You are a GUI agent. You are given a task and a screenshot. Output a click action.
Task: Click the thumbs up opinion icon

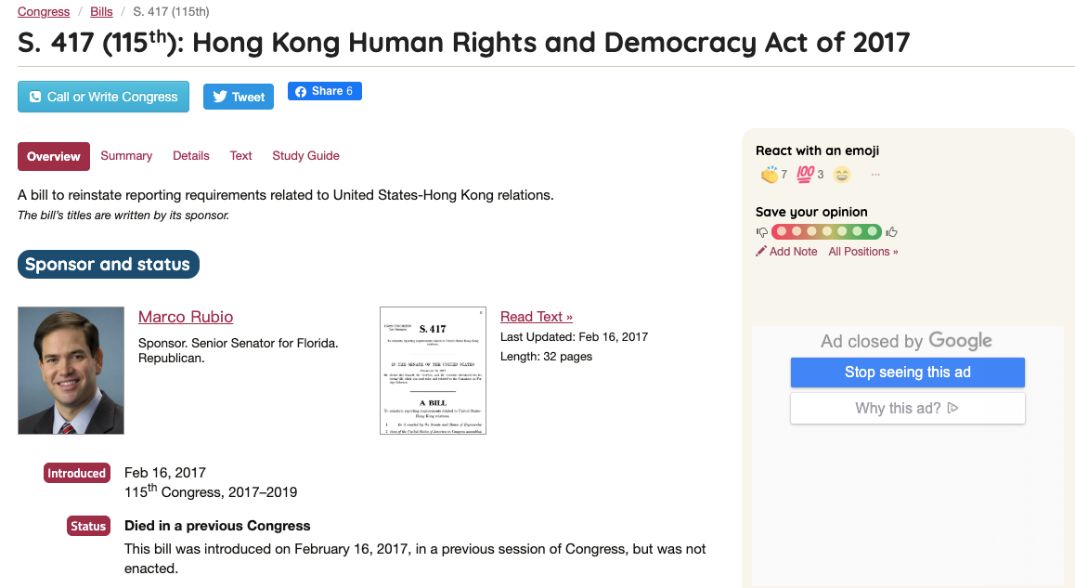[x=891, y=232]
